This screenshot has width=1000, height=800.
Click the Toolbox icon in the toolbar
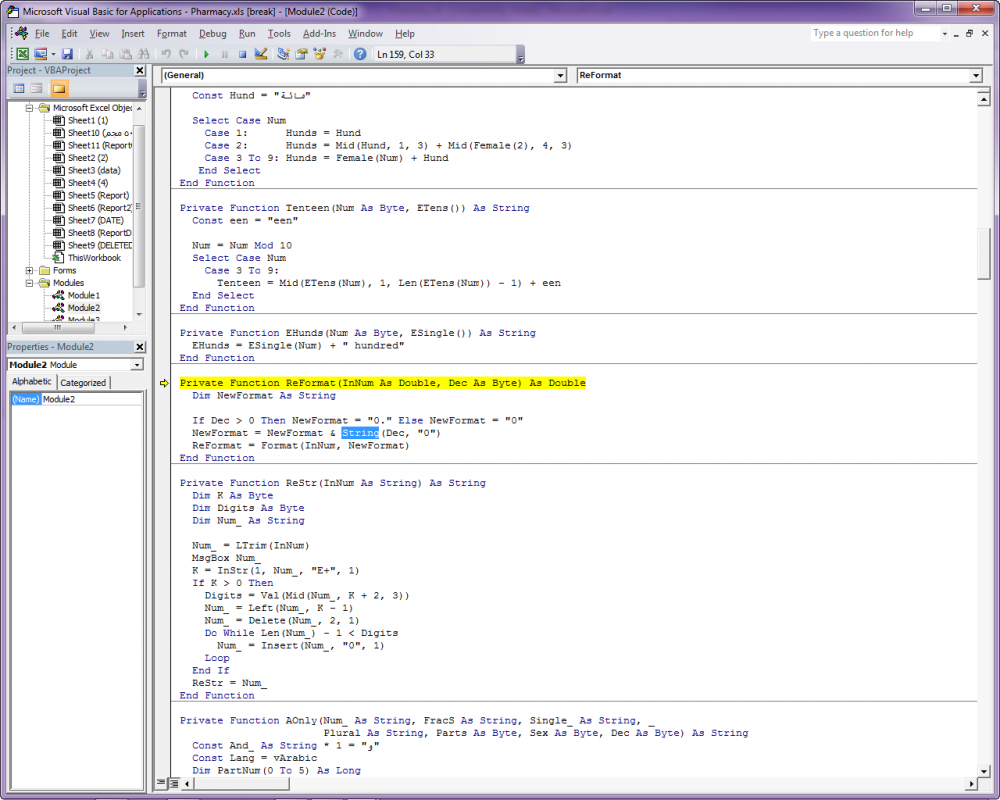(x=337, y=54)
